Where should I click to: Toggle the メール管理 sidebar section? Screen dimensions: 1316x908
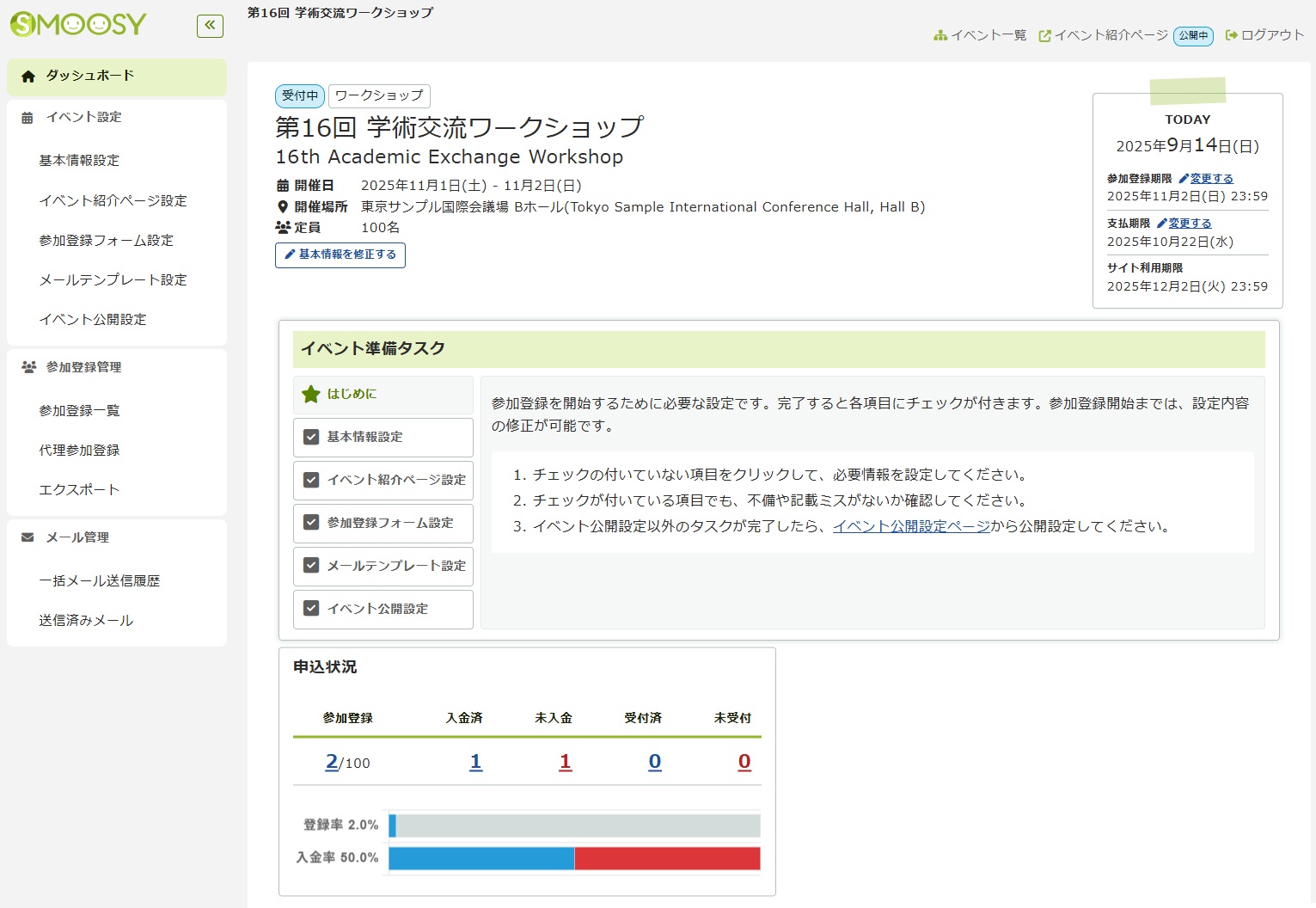(x=77, y=537)
